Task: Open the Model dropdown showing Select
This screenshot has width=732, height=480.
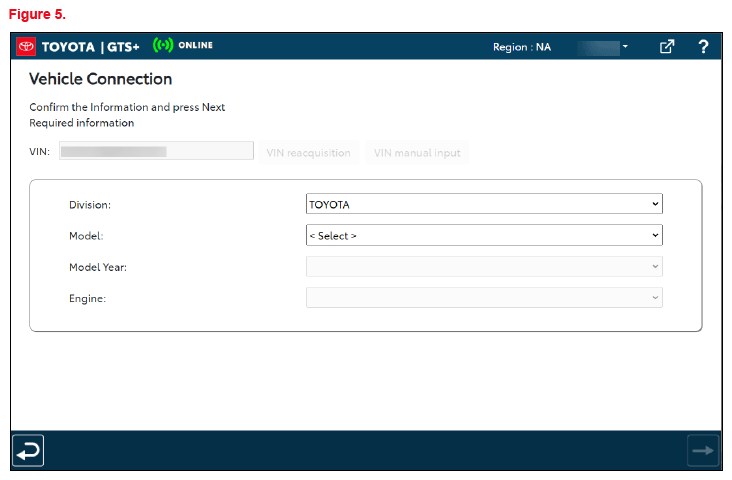Action: coord(484,235)
